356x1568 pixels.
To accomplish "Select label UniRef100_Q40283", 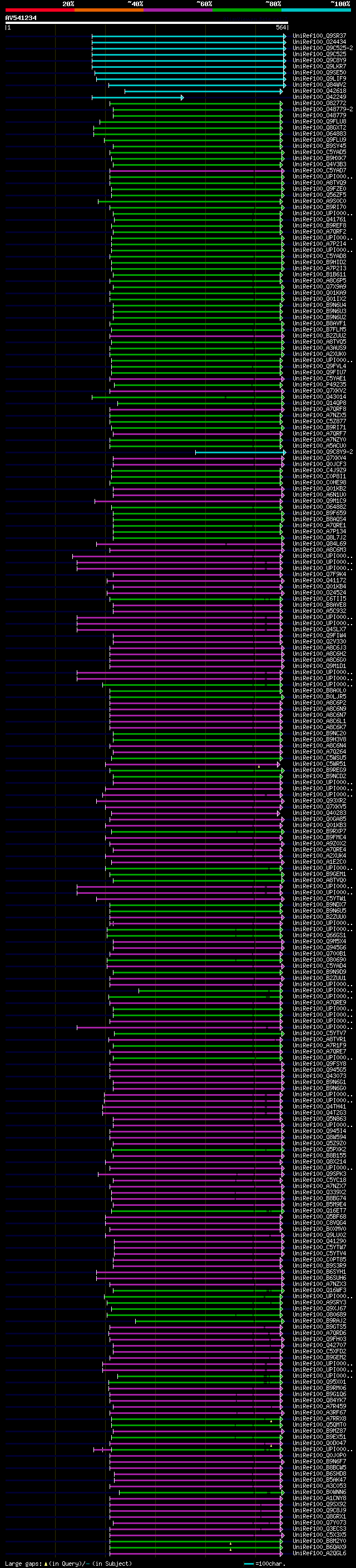I will pos(319,813).
